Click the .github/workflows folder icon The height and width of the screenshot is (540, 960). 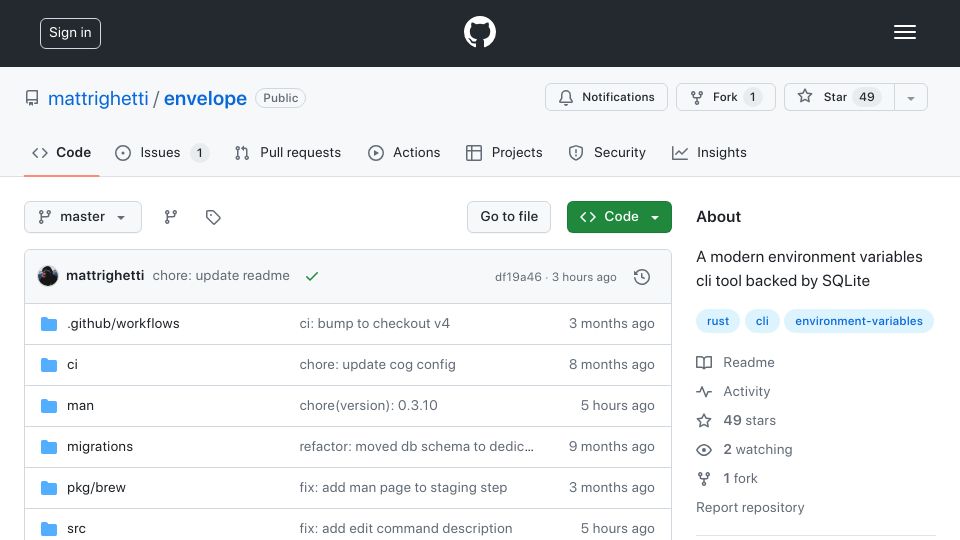pyautogui.click(x=49, y=323)
